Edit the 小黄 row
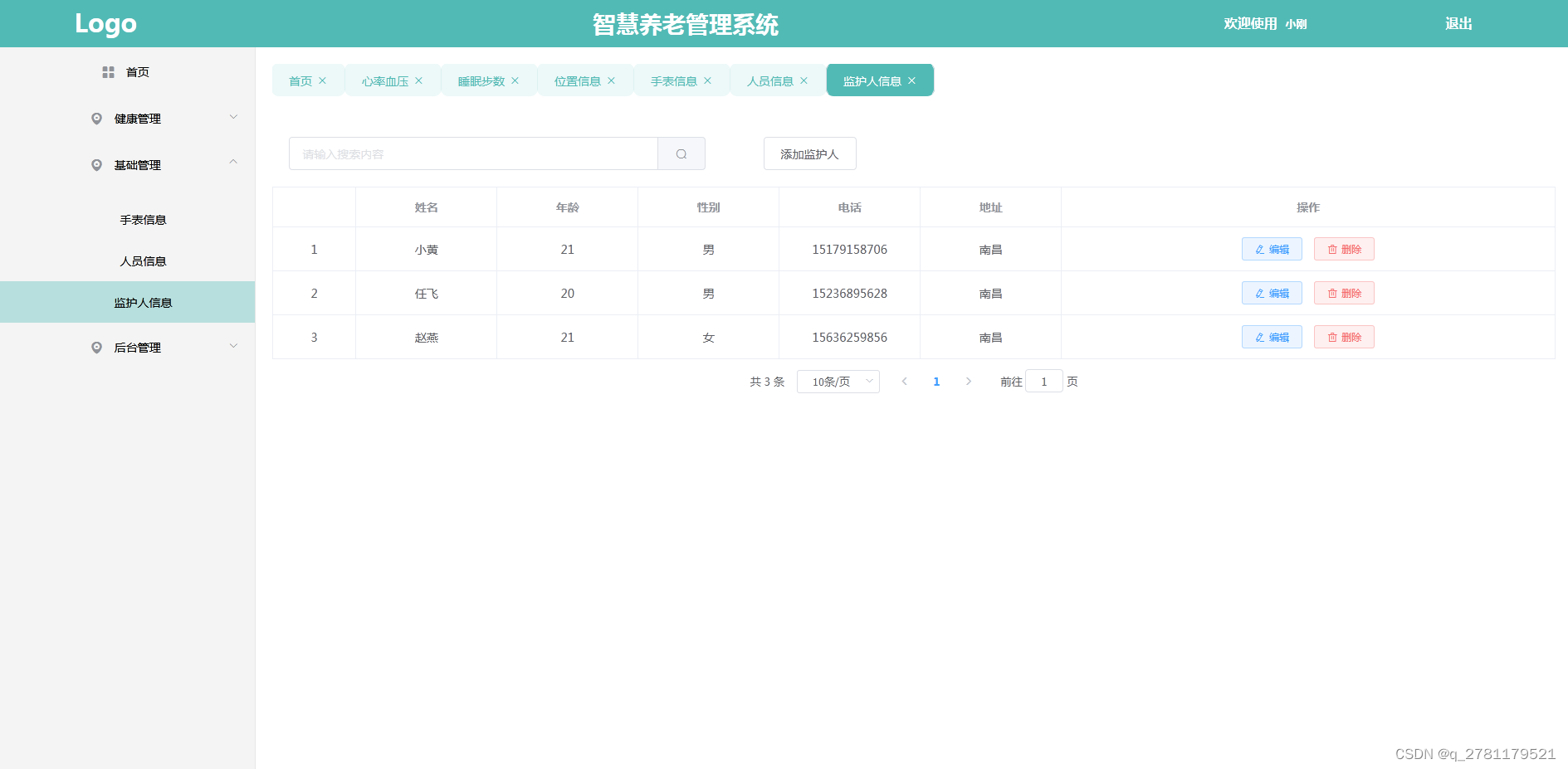1568x769 pixels. pos(1272,249)
